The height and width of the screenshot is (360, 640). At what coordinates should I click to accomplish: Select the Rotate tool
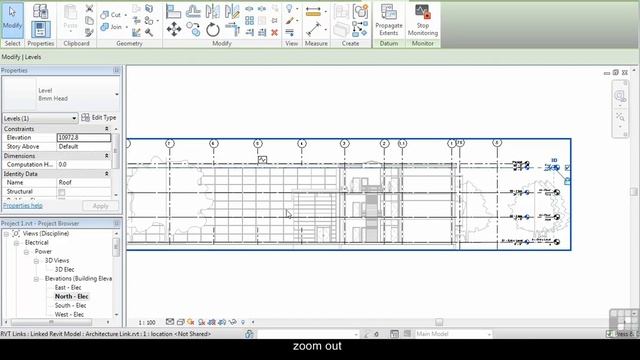point(212,29)
